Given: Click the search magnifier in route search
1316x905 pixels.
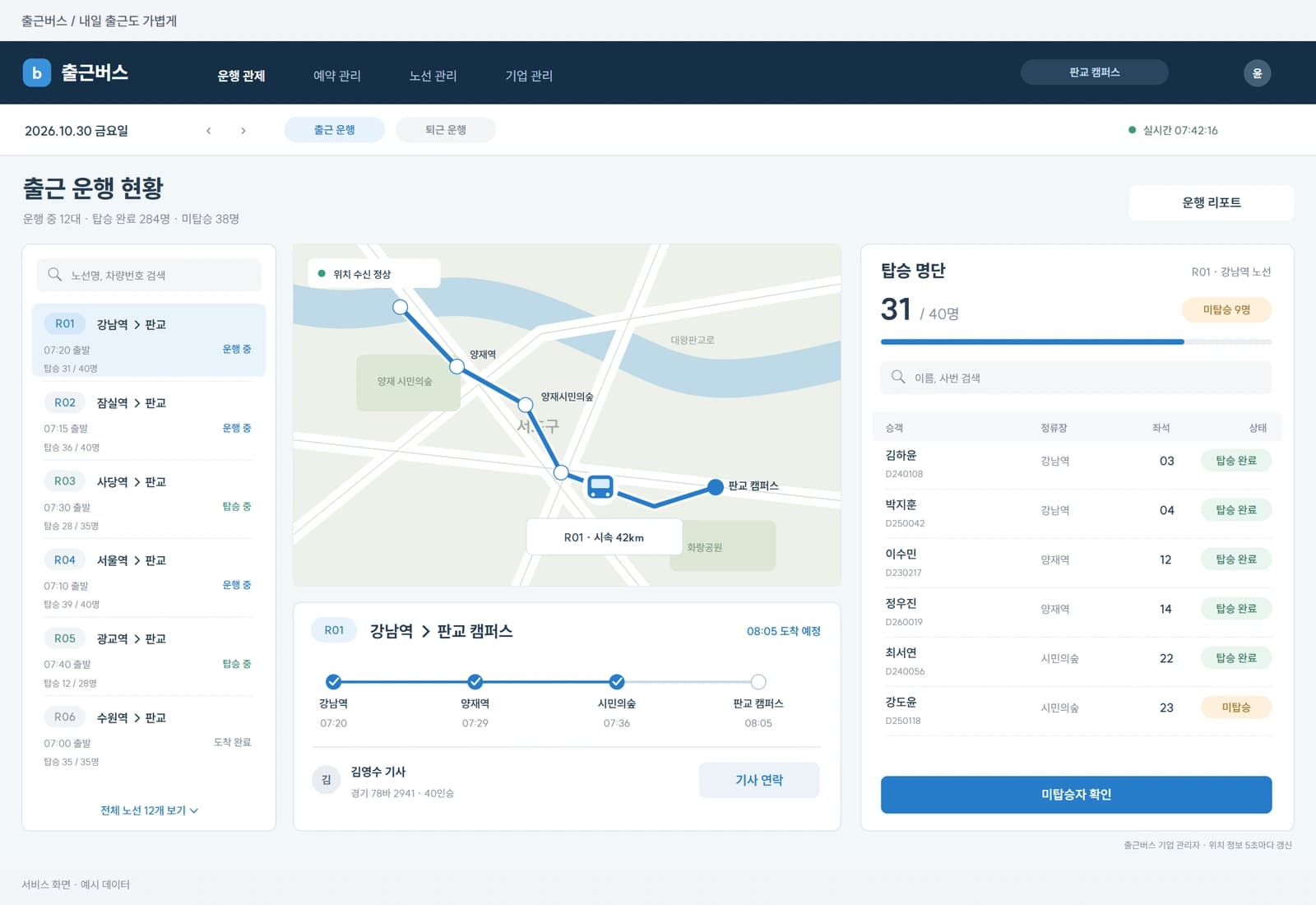Looking at the screenshot, I should tap(54, 275).
